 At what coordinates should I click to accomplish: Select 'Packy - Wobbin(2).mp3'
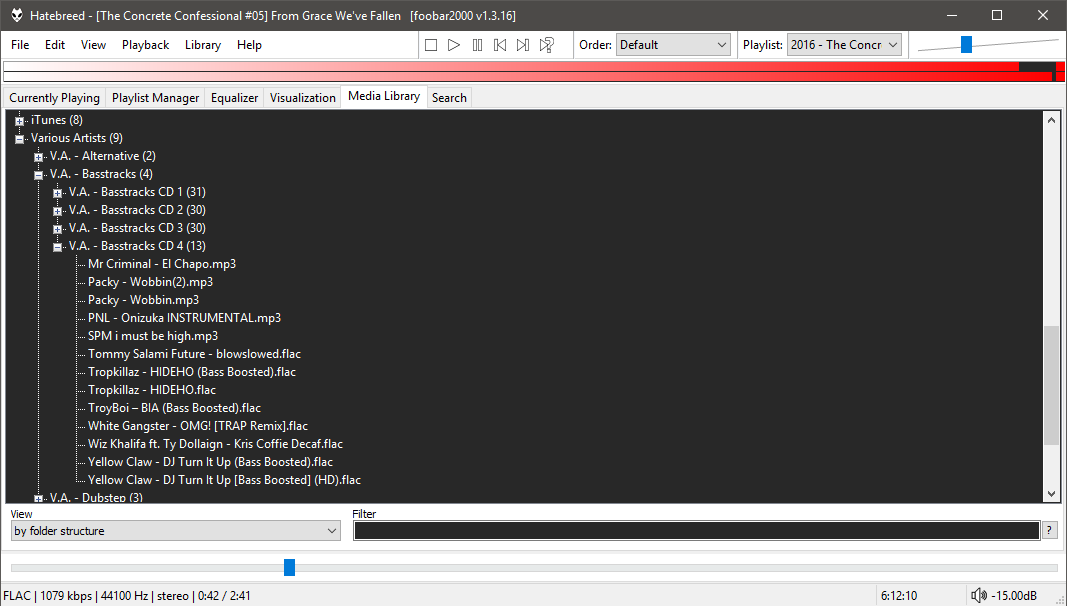[150, 282]
